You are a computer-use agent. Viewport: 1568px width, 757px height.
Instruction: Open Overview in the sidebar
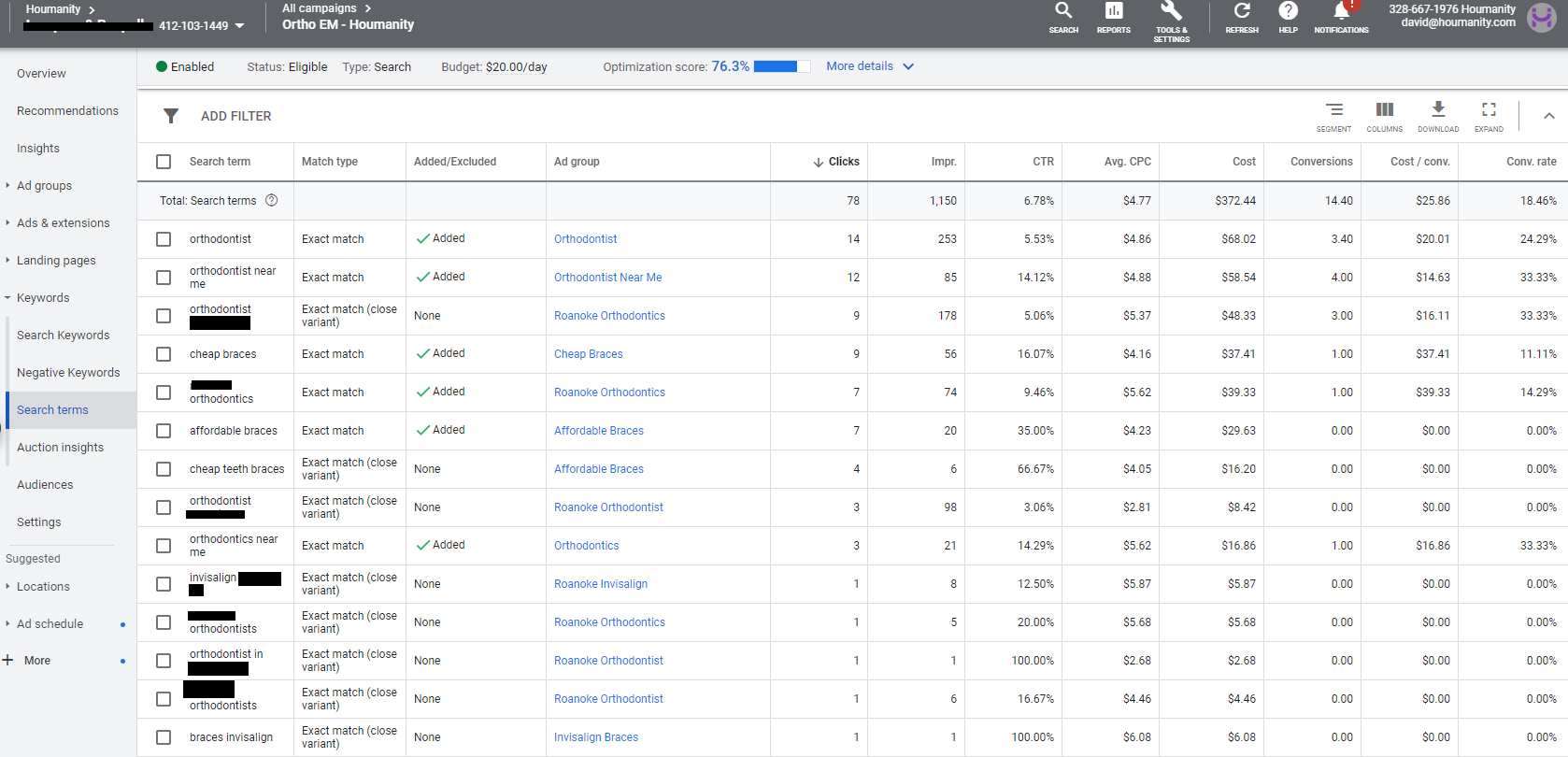[x=41, y=73]
